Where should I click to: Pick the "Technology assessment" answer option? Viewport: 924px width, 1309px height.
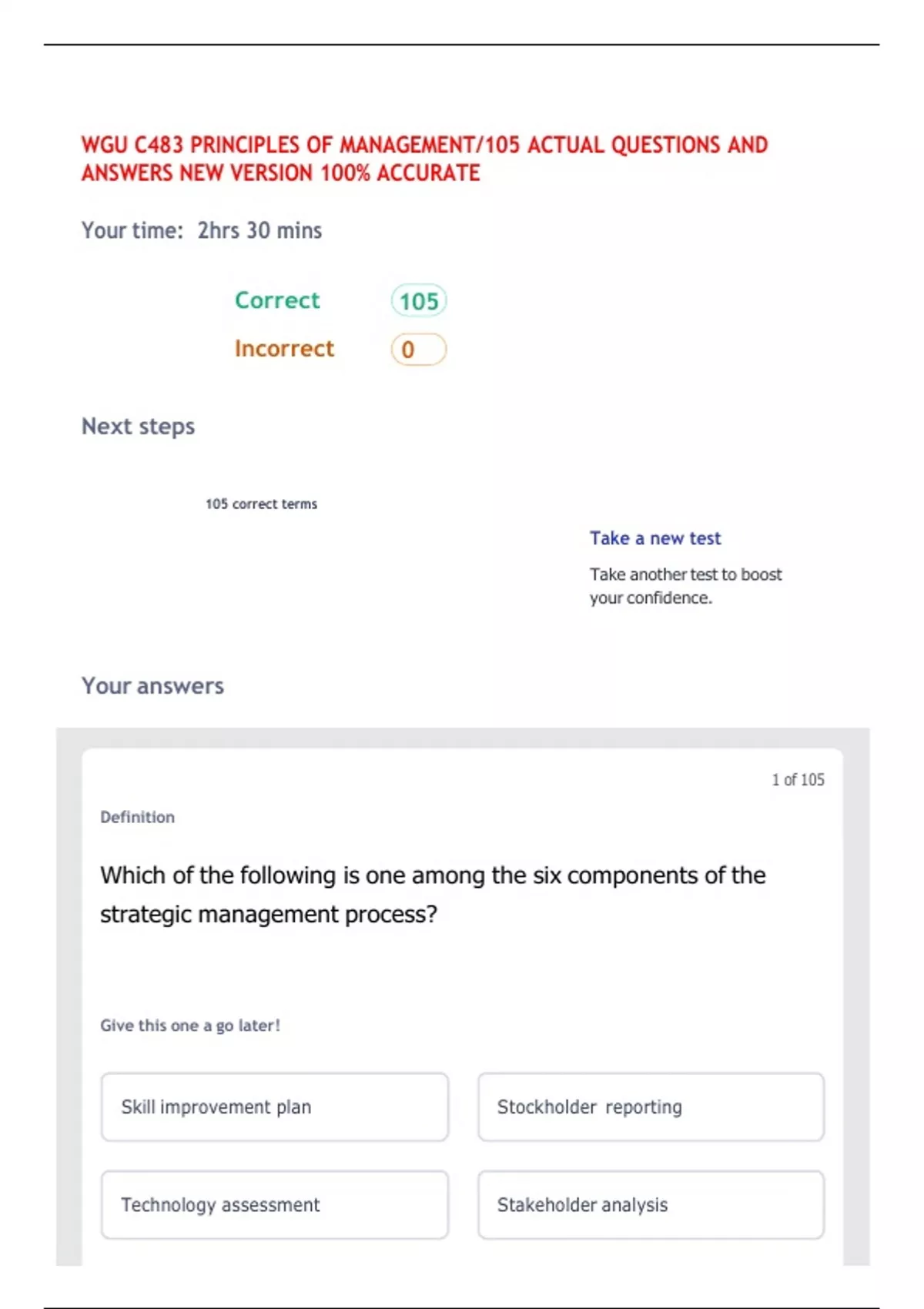coord(274,1205)
